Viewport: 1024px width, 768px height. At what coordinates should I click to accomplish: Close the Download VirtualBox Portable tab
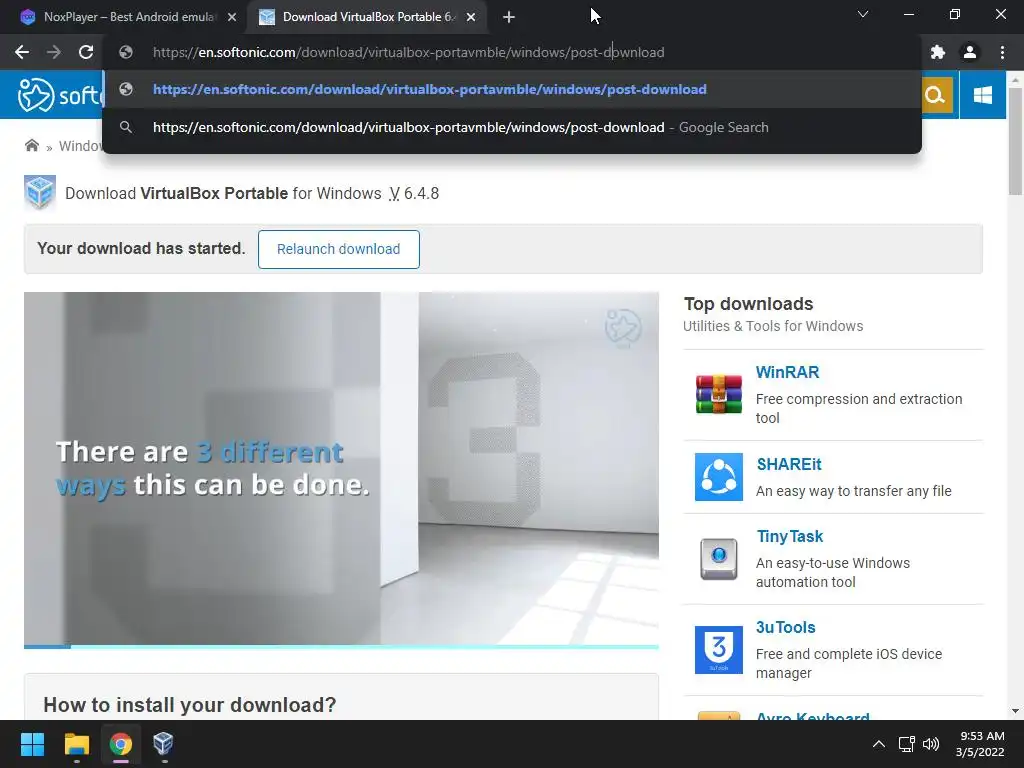pos(471,17)
